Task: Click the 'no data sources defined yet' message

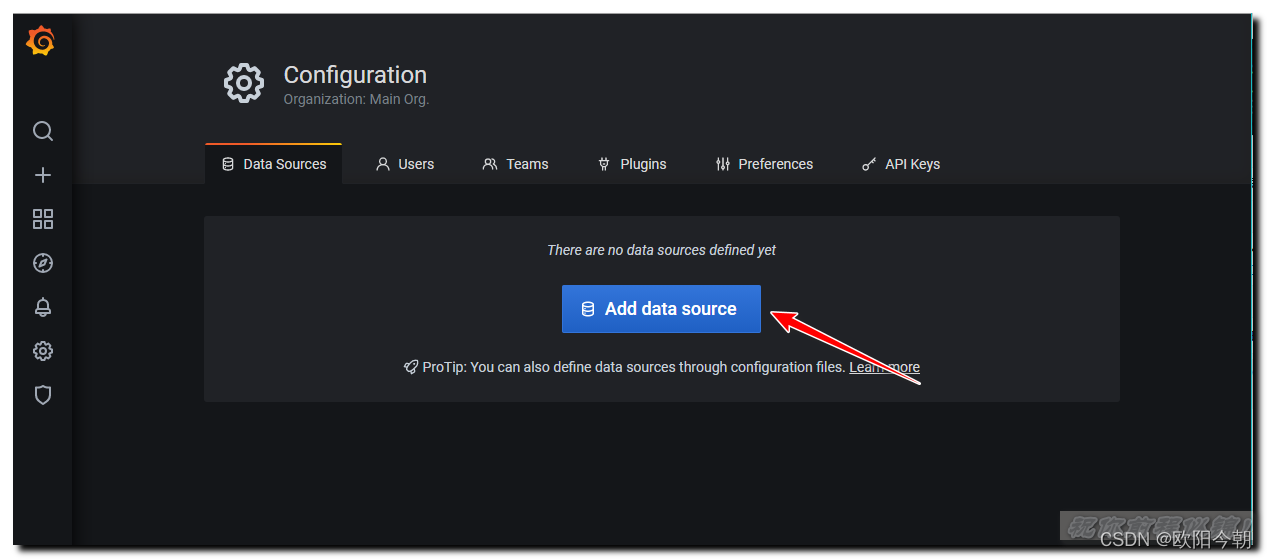Action: click(661, 250)
